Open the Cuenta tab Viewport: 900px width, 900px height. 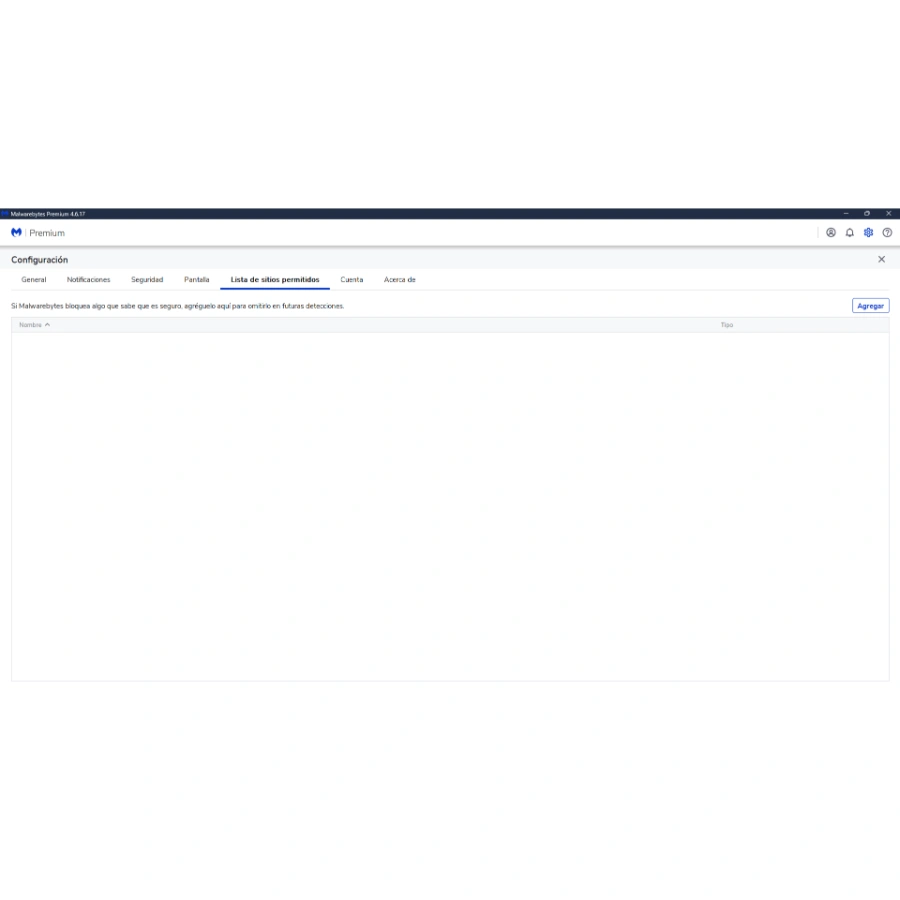[351, 280]
